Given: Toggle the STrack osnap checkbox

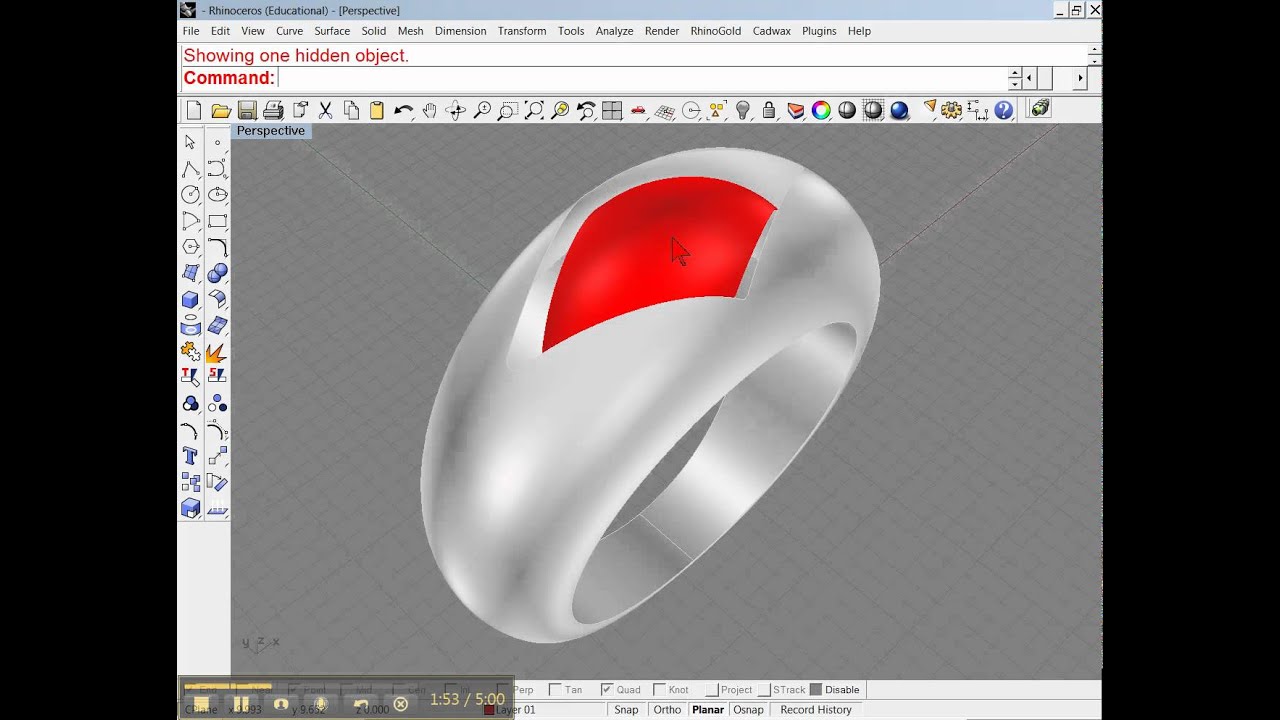Looking at the screenshot, I should (x=764, y=690).
